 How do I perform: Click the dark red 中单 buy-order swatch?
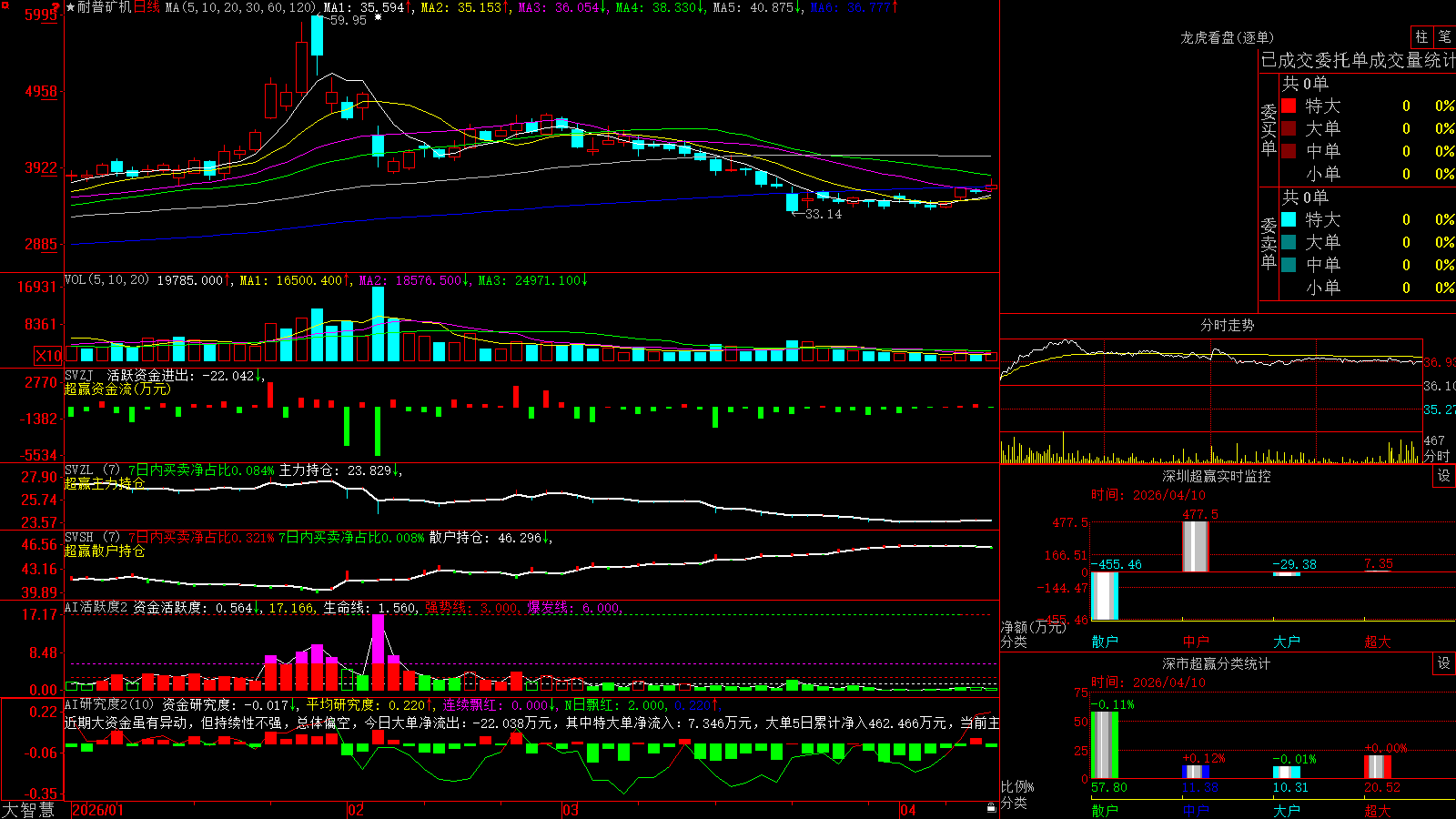point(1289,151)
